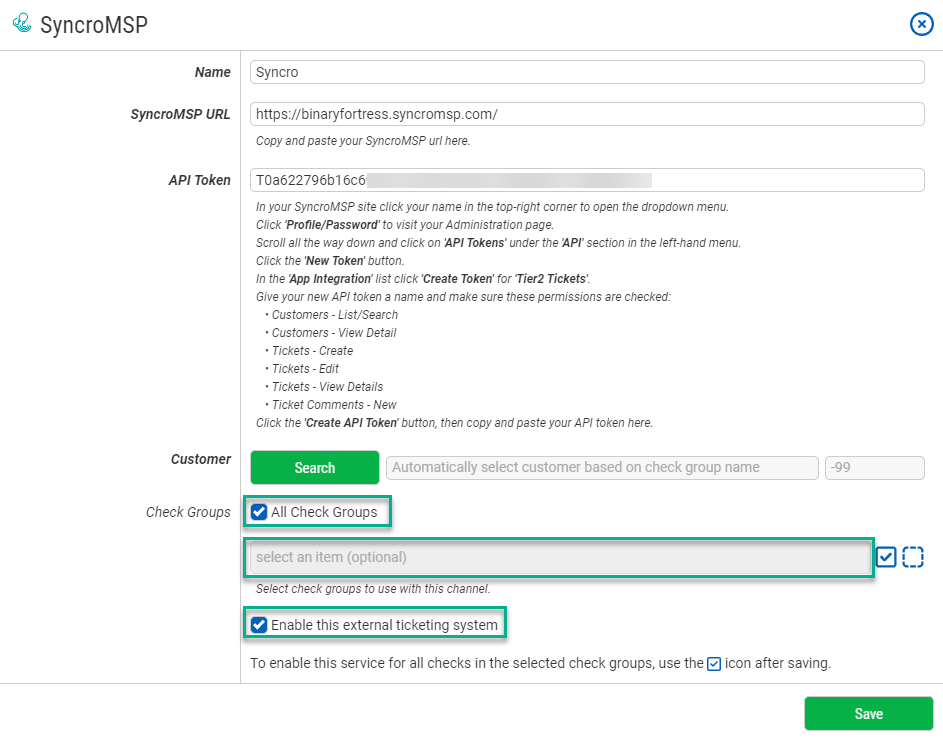This screenshot has height=738, width=943.
Task: Select all check groups via checkmark icon
Action: (885, 557)
